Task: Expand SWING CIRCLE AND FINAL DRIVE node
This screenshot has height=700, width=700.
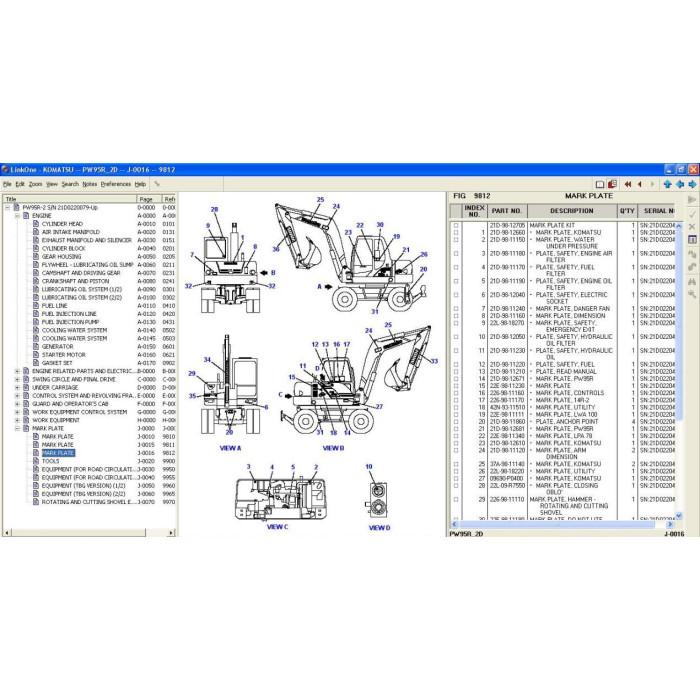Action: coord(17,379)
